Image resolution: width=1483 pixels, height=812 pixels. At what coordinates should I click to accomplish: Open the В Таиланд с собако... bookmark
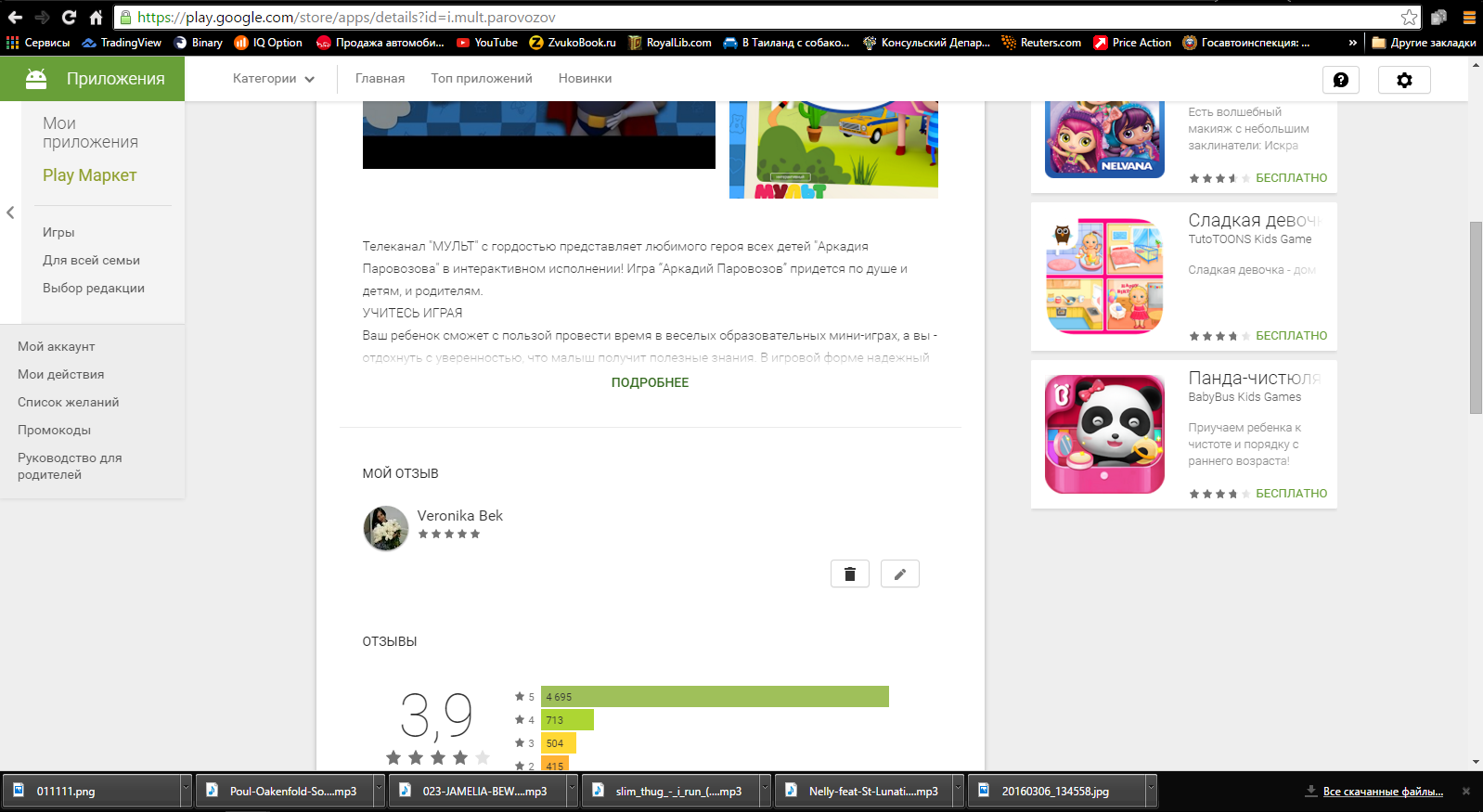(786, 43)
